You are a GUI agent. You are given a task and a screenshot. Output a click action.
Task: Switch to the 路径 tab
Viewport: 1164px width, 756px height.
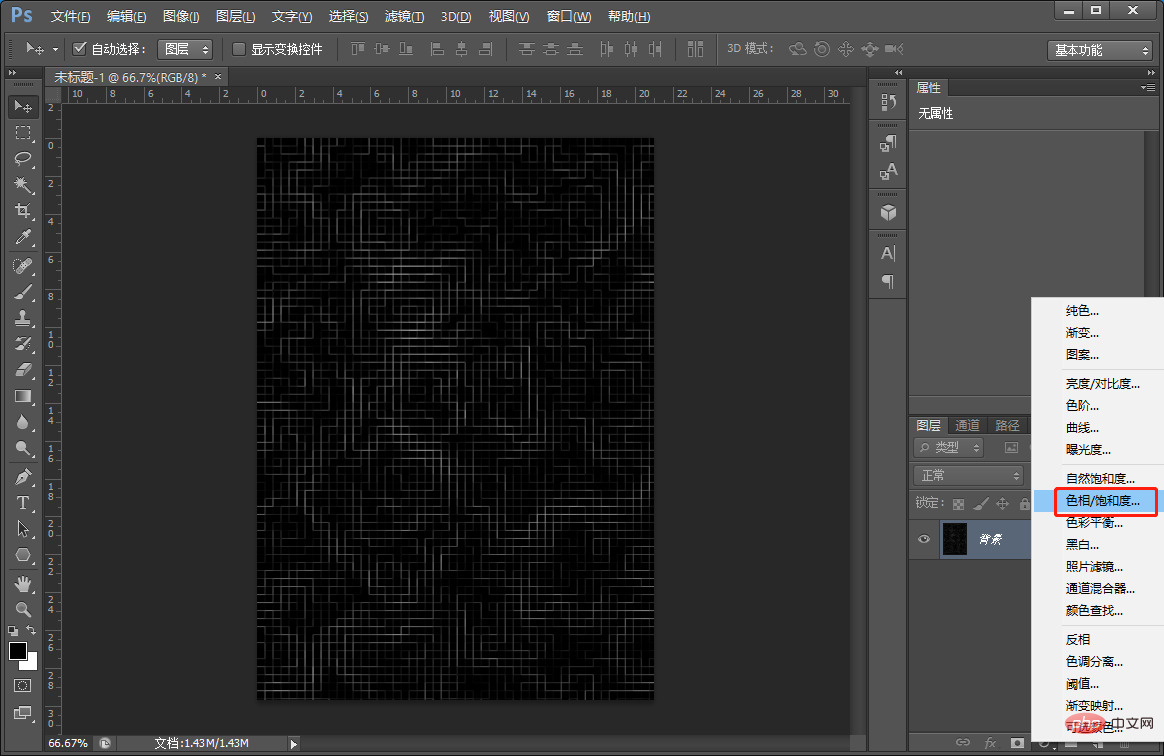pyautogui.click(x=1007, y=426)
